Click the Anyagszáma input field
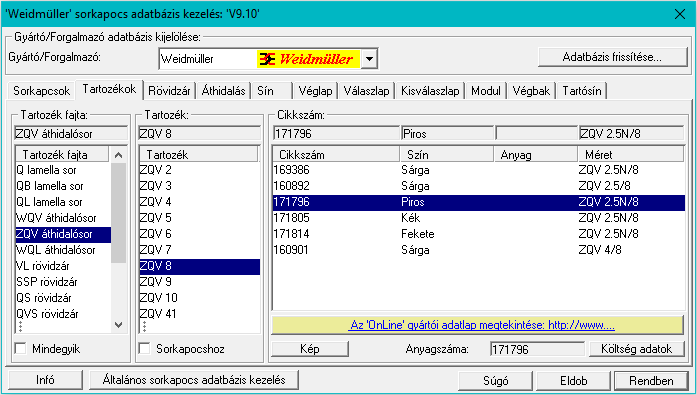 (537, 349)
